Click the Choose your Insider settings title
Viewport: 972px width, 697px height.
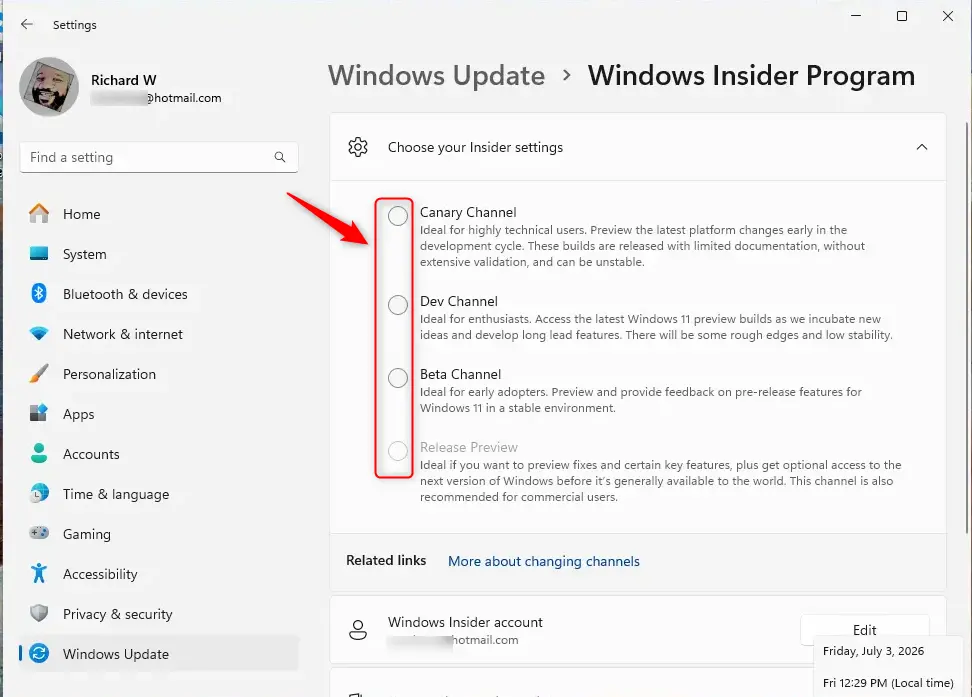click(475, 147)
